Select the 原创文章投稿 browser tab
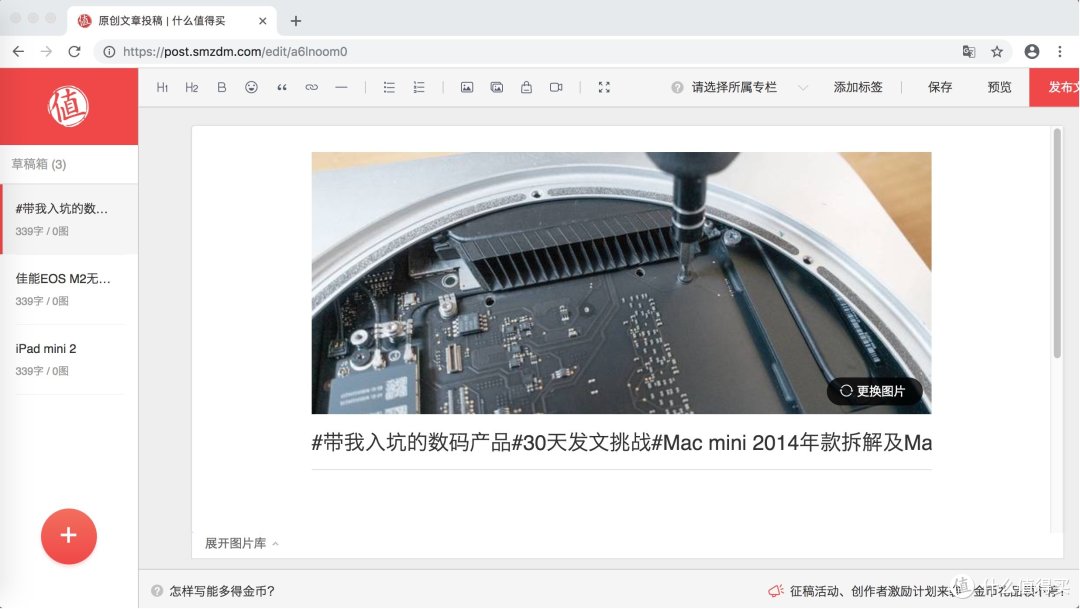 click(x=172, y=21)
